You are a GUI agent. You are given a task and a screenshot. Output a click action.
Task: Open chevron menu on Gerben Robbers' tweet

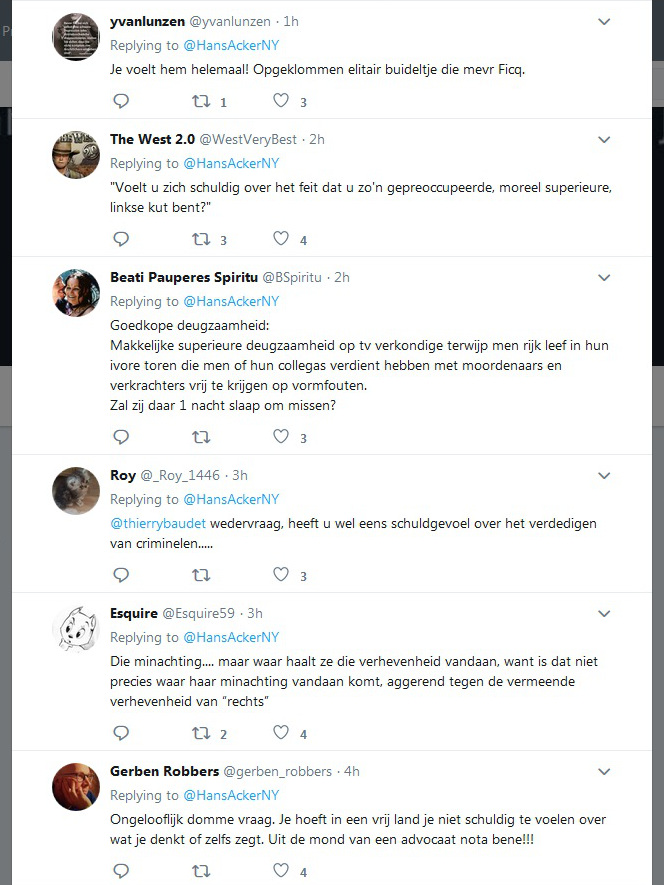pos(604,771)
